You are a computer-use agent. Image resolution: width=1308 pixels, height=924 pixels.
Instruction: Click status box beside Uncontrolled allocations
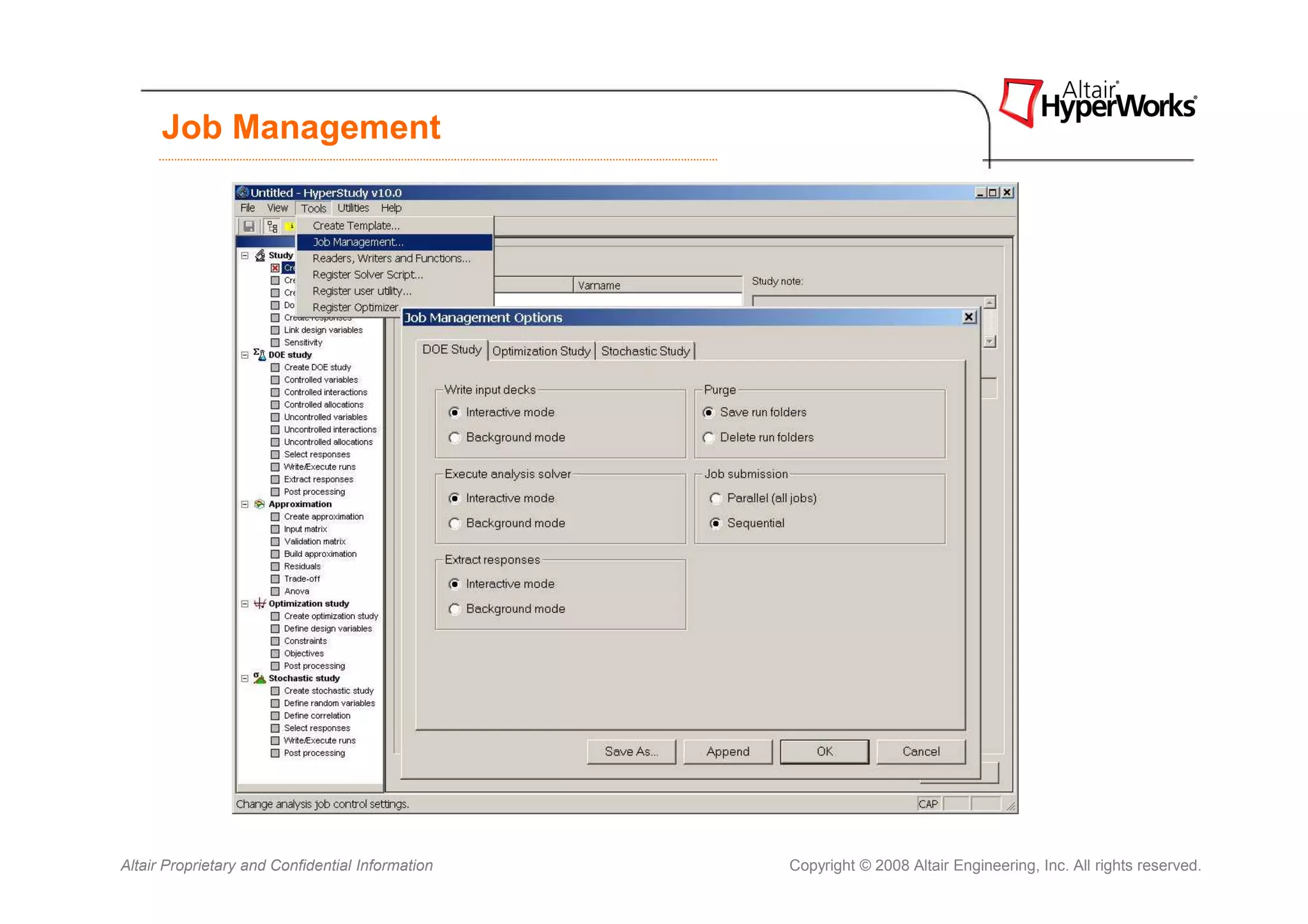point(275,442)
